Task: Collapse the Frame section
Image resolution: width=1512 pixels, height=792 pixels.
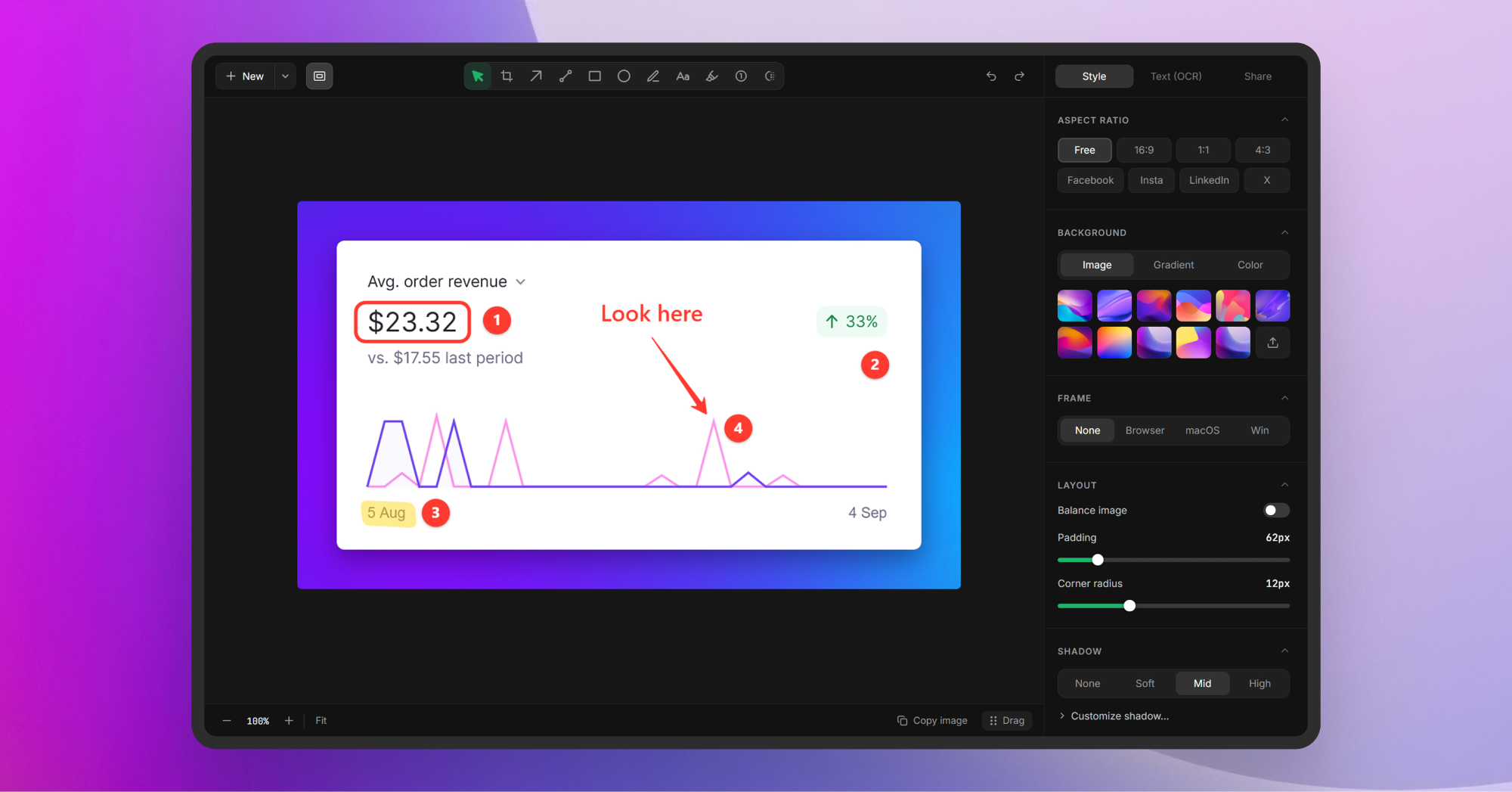Action: (x=1284, y=399)
